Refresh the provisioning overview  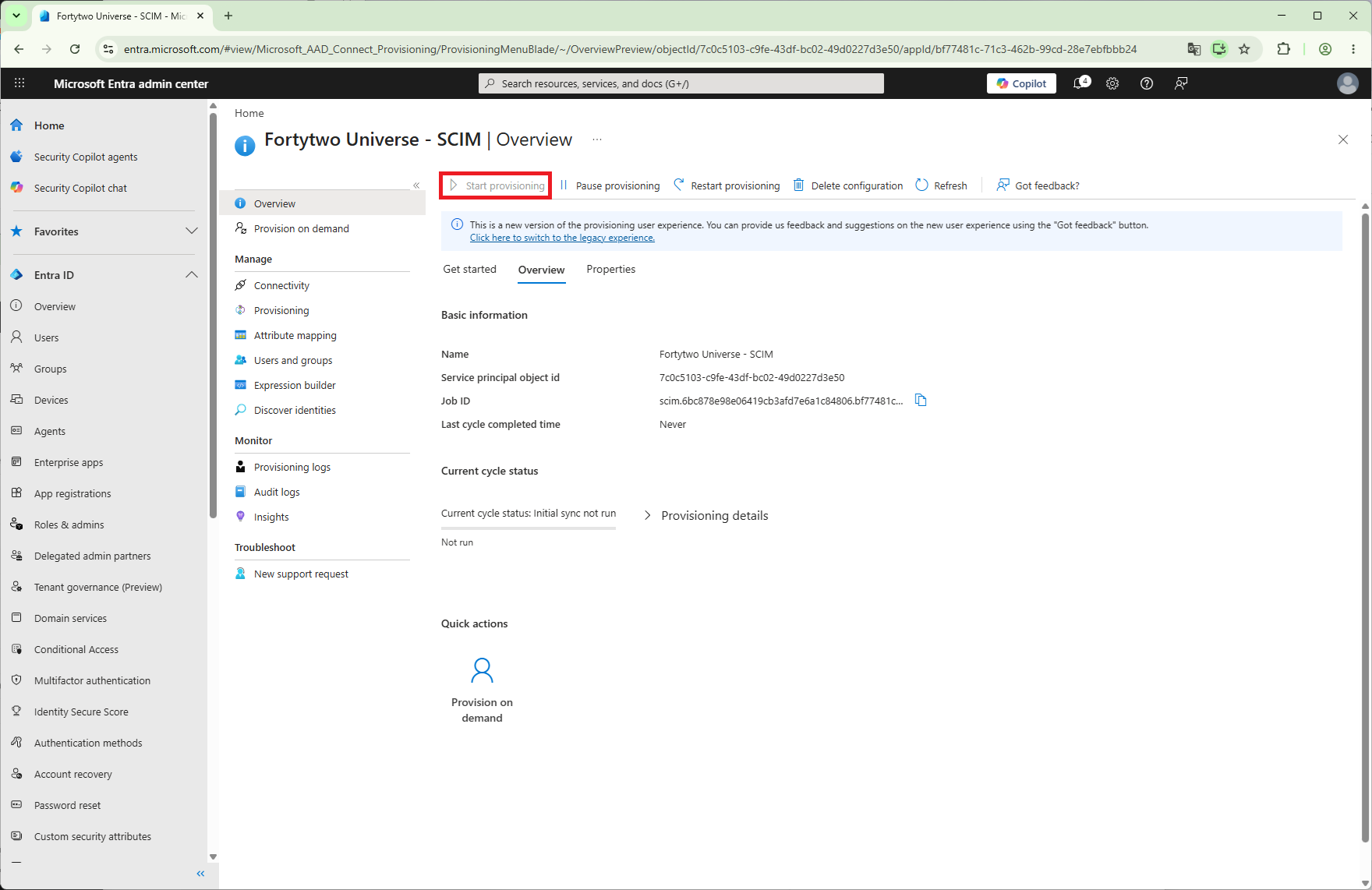pyautogui.click(x=942, y=185)
